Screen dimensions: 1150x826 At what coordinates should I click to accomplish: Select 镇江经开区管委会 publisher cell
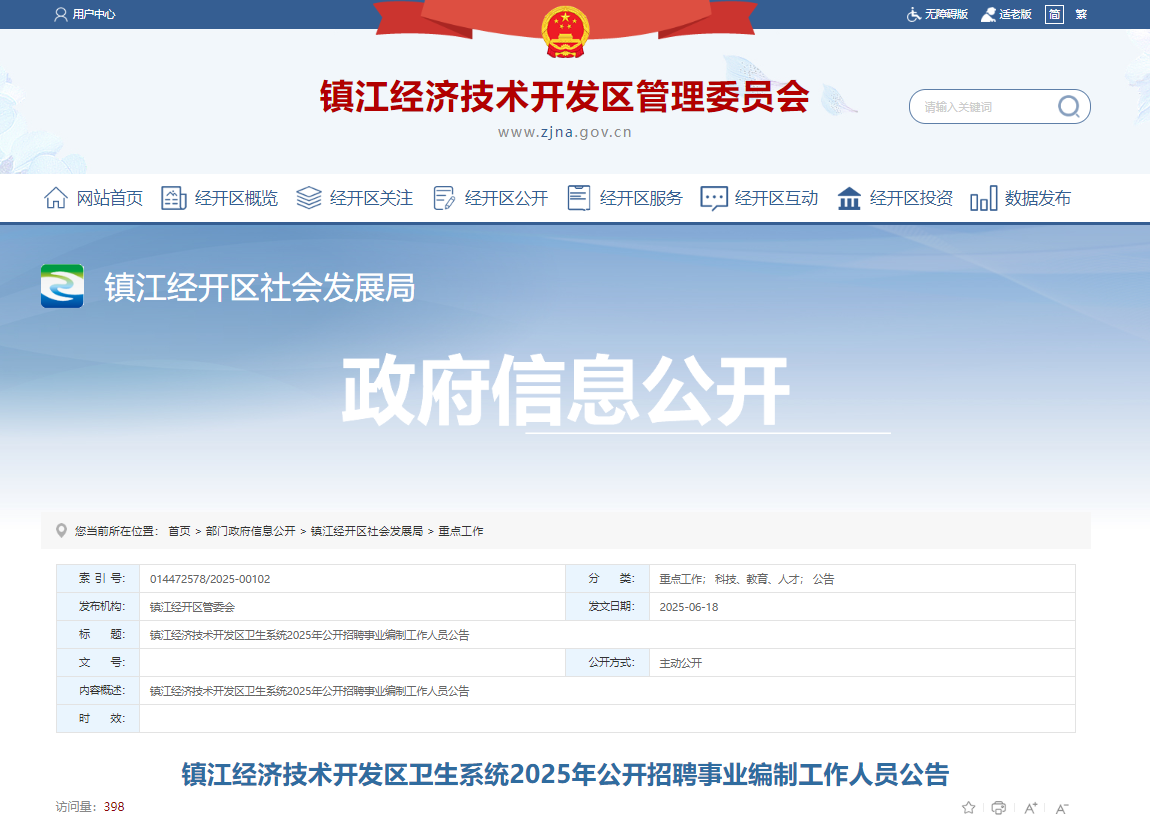click(192, 607)
